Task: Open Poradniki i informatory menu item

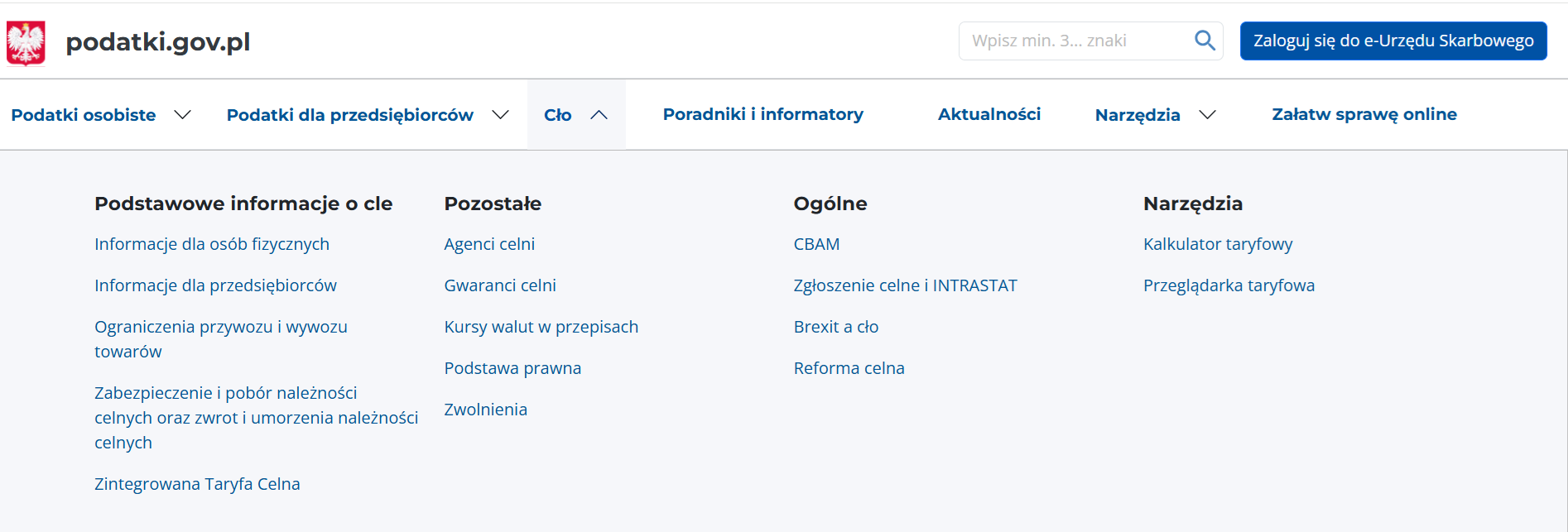Action: [762, 114]
